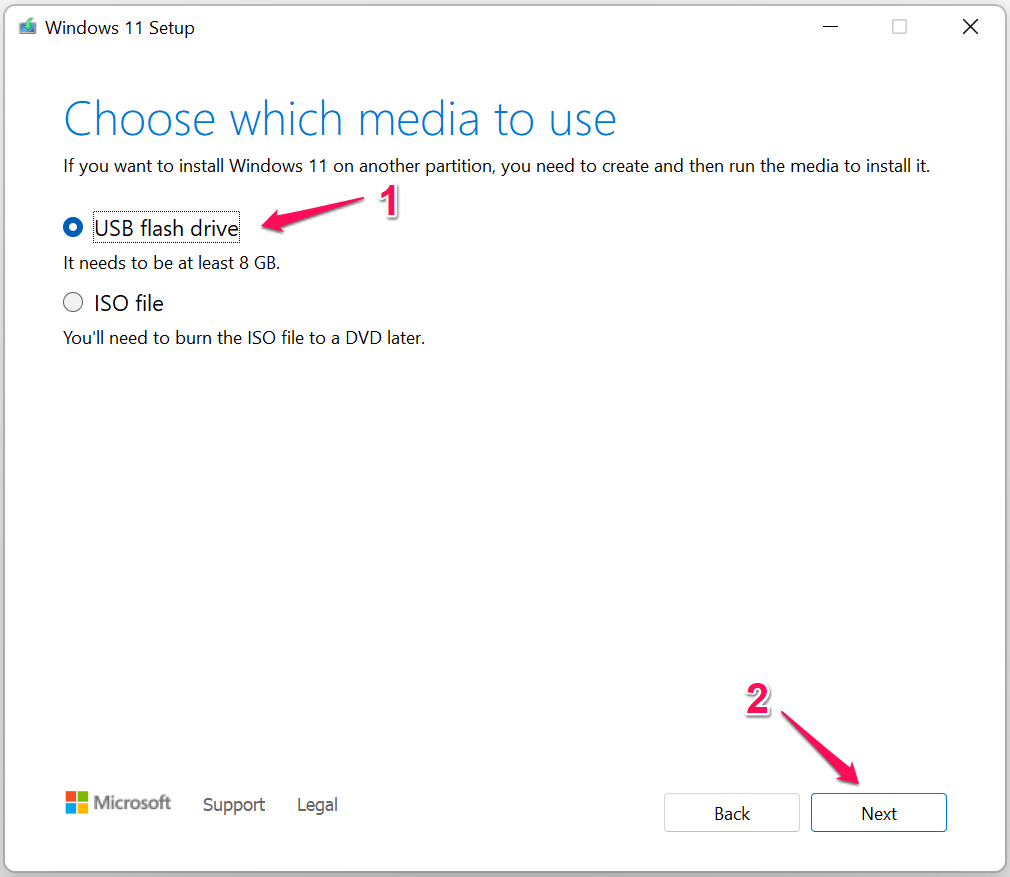1010x877 pixels.
Task: Proceed by pressing Next
Action: pyautogui.click(x=878, y=812)
